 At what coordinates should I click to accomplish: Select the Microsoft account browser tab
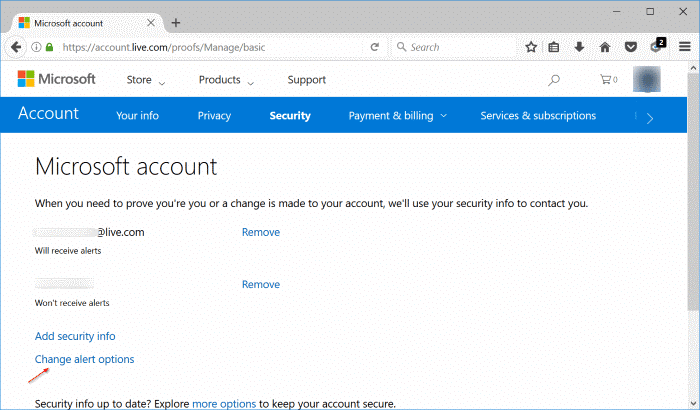click(85, 23)
